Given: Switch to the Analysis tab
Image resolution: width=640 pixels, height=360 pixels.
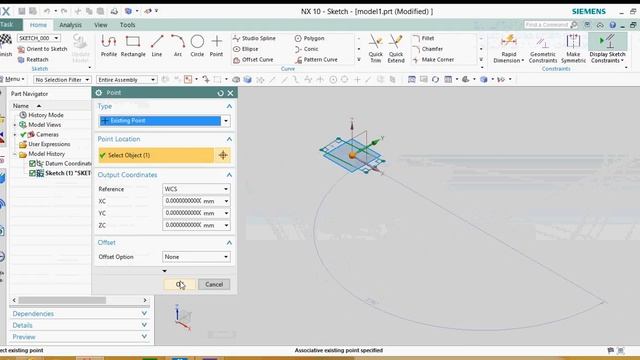Looking at the screenshot, I should coord(70,25).
